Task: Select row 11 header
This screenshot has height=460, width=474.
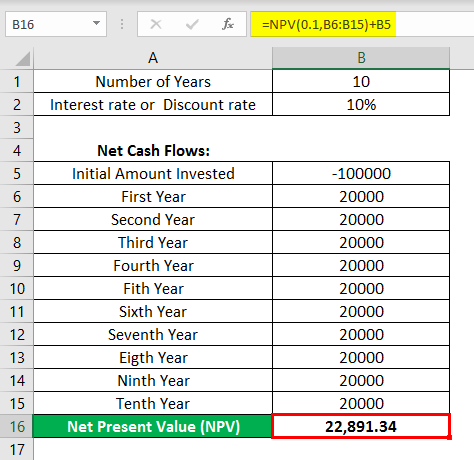Action: click(17, 311)
